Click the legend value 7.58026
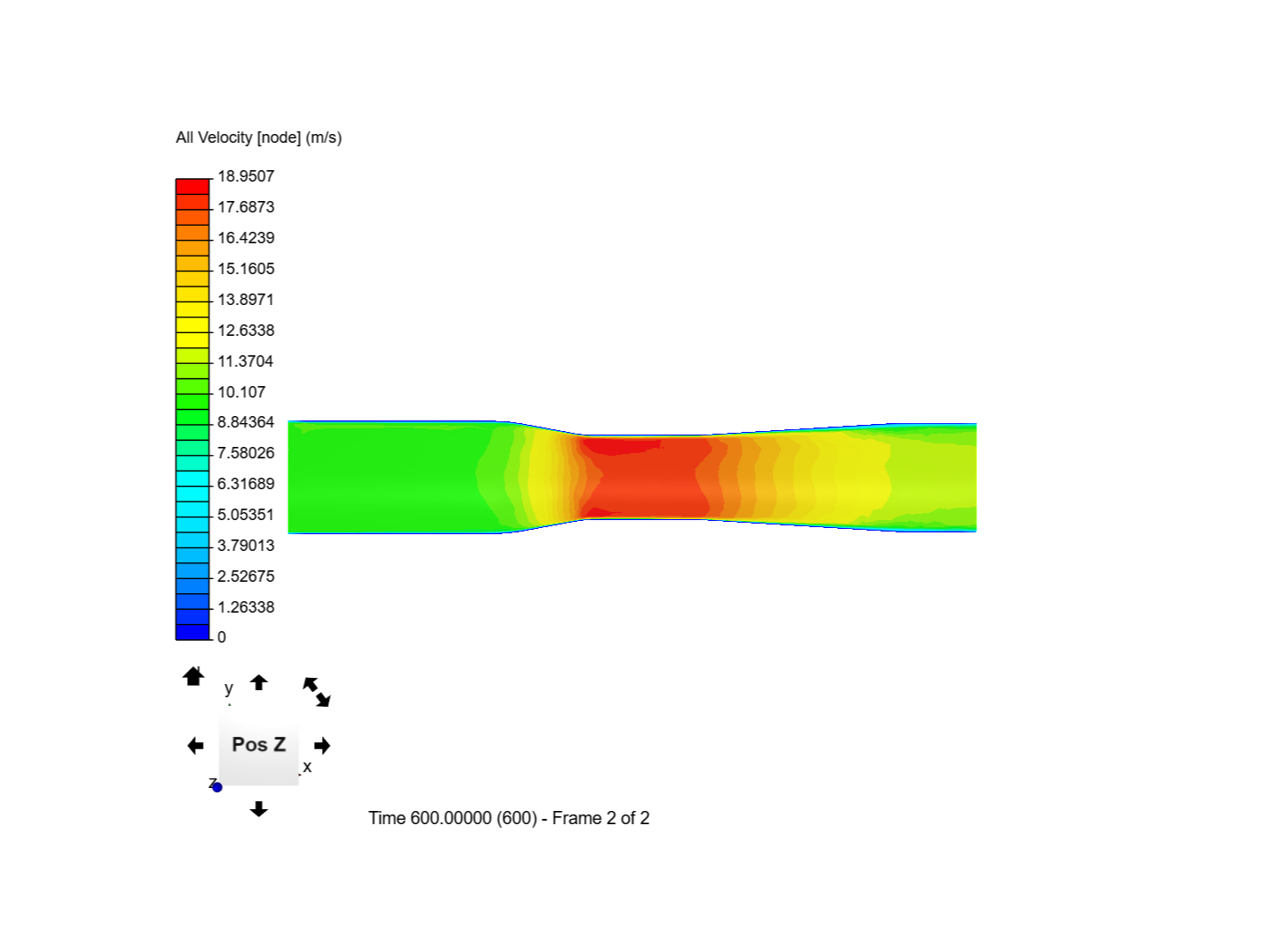Viewport: 1270px width, 952px height. (246, 453)
